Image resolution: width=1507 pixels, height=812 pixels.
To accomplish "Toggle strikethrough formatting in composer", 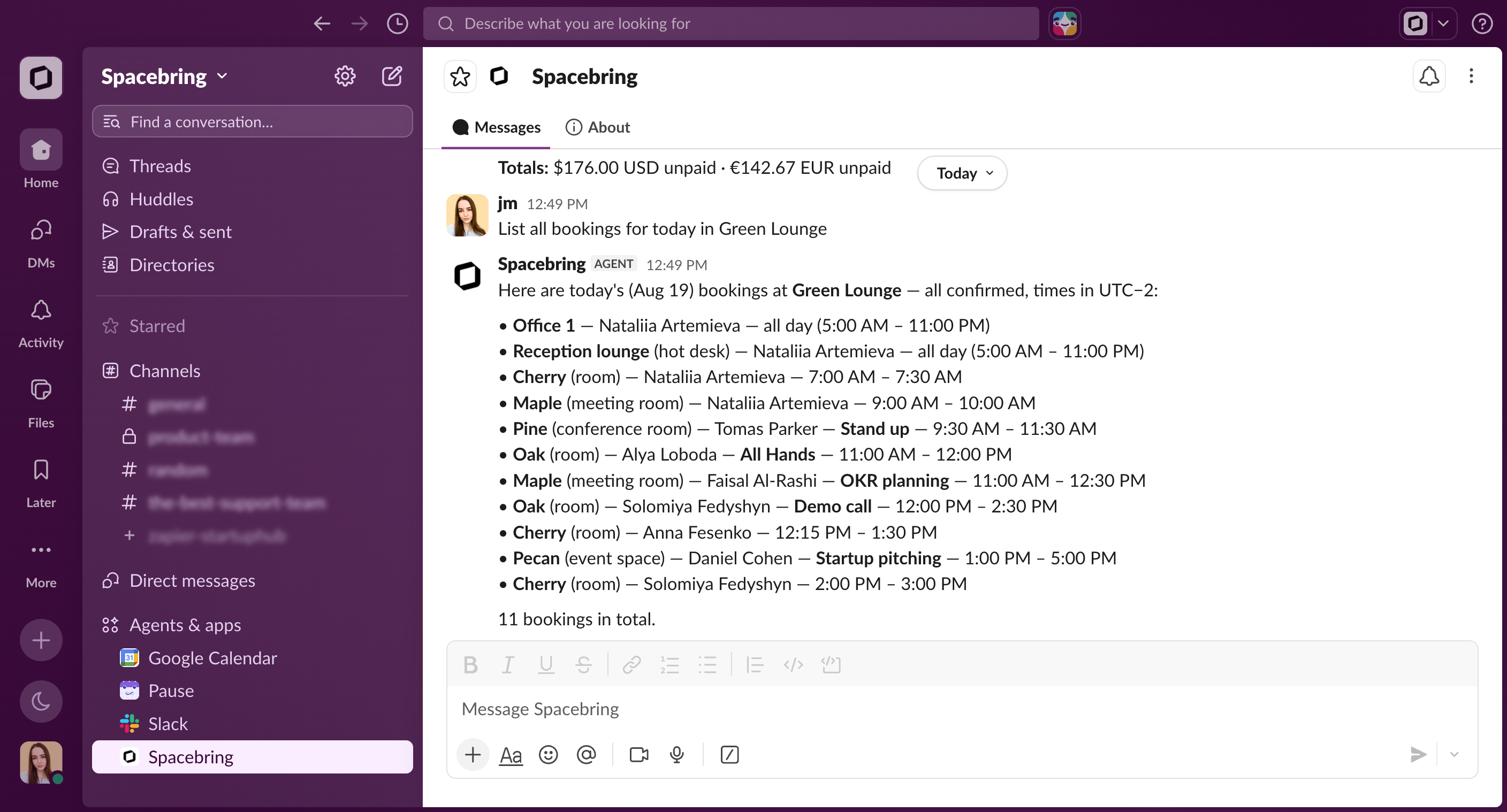I will click(583, 665).
